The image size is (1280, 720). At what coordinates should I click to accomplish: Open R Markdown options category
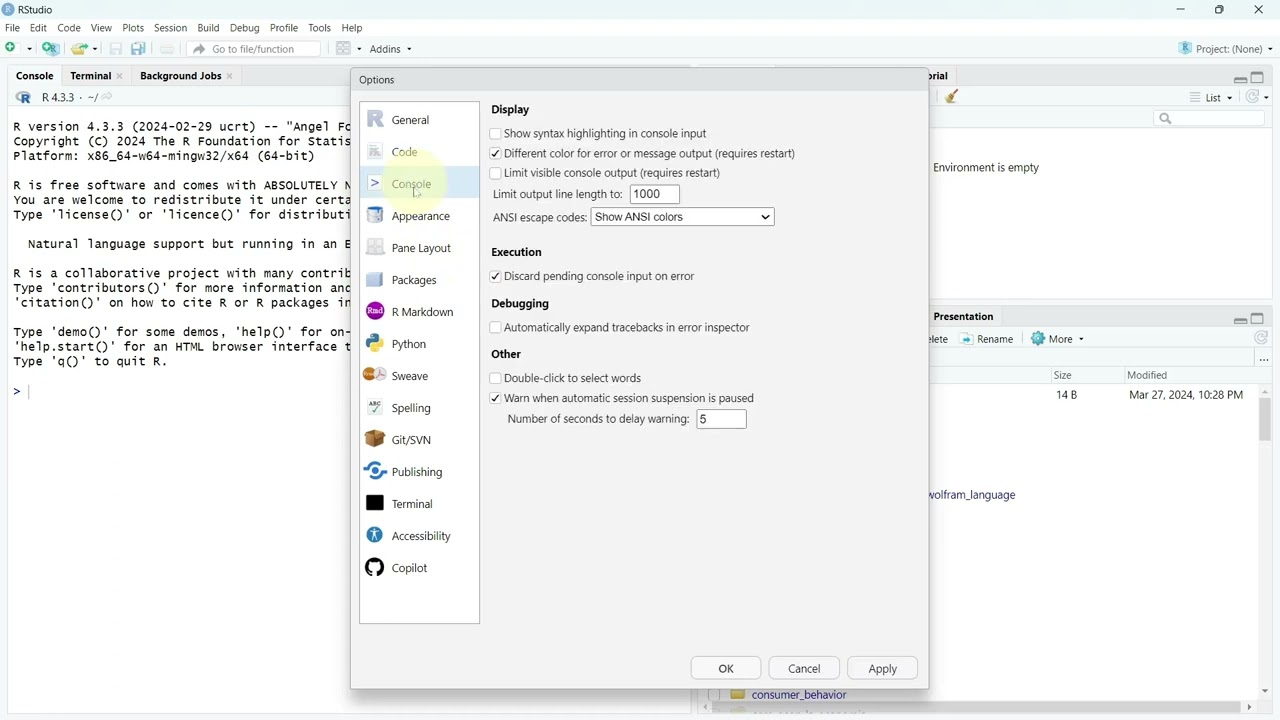tap(420, 312)
